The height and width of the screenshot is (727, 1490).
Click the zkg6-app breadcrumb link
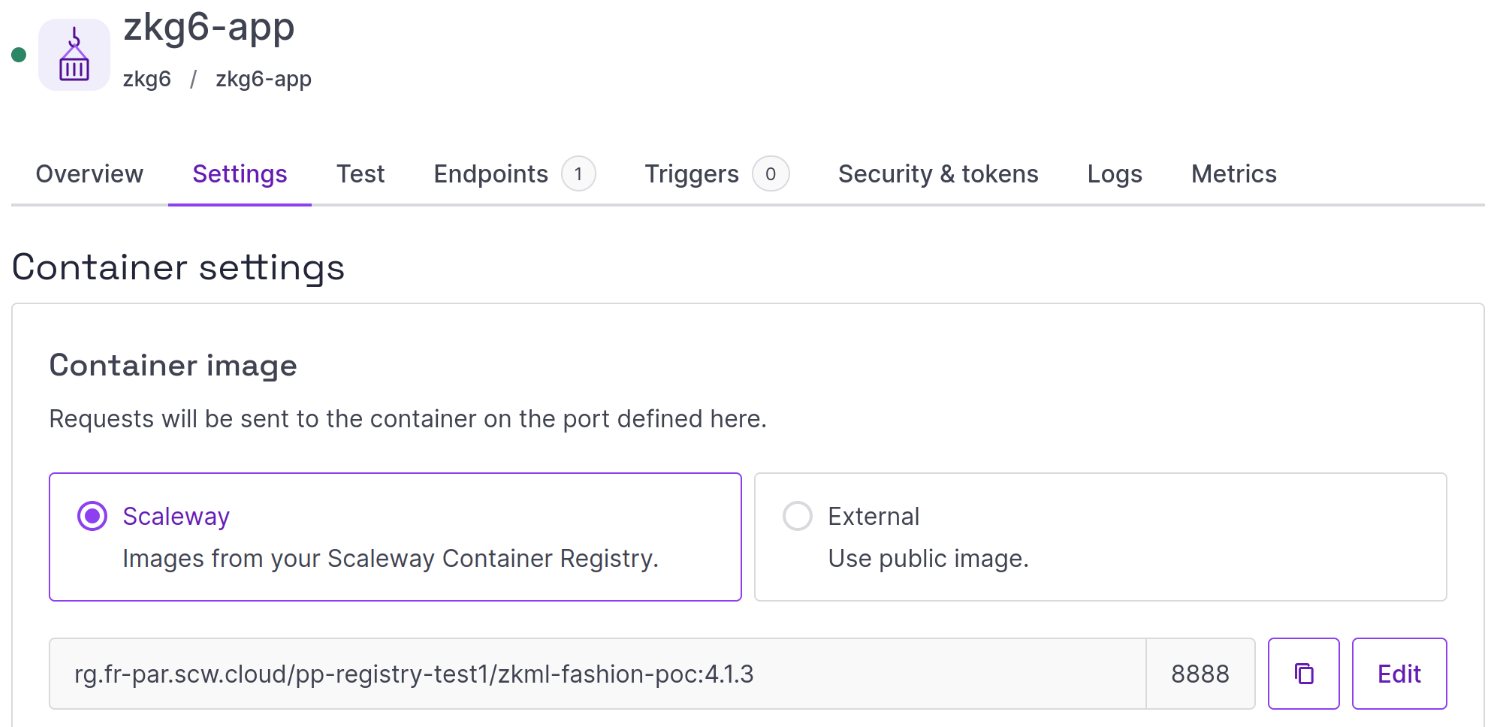tap(263, 79)
